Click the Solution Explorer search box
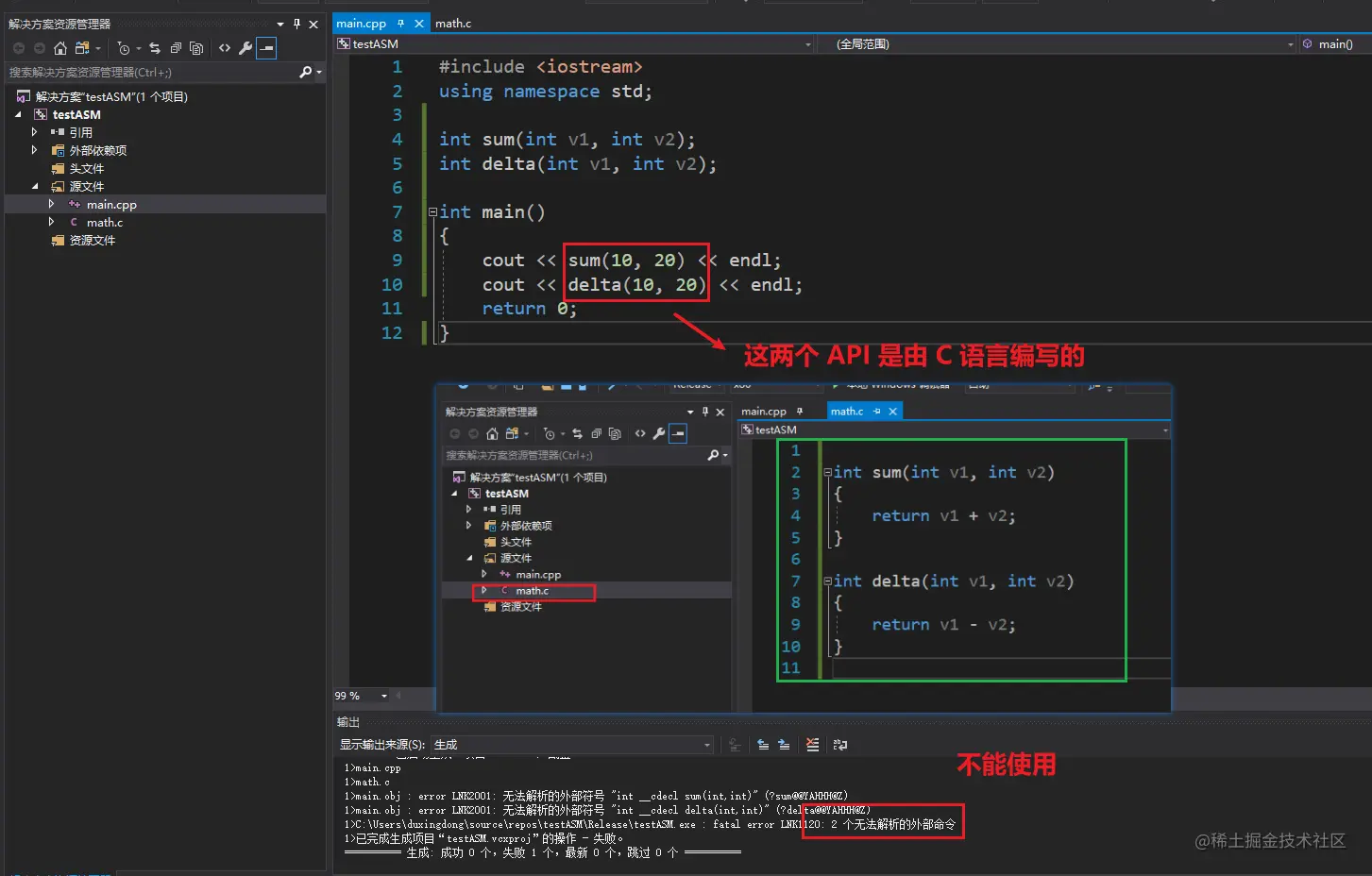 [151, 72]
